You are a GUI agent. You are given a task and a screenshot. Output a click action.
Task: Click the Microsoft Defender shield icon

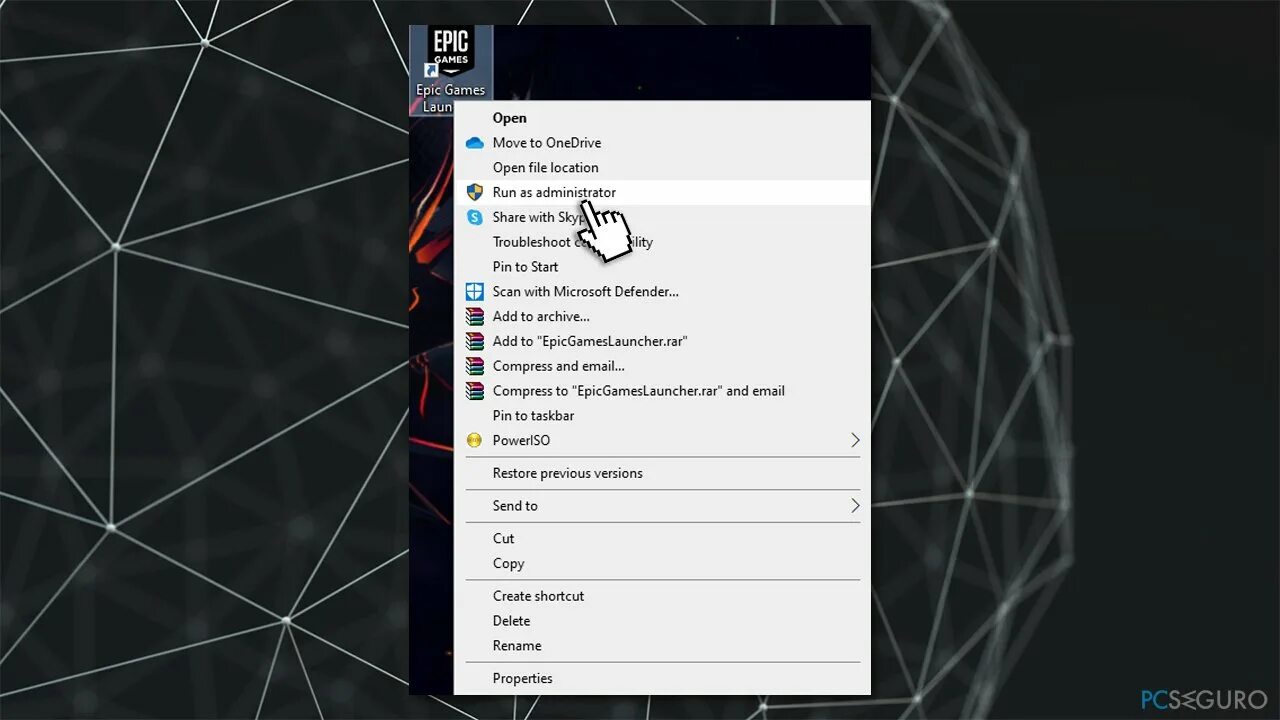click(475, 292)
